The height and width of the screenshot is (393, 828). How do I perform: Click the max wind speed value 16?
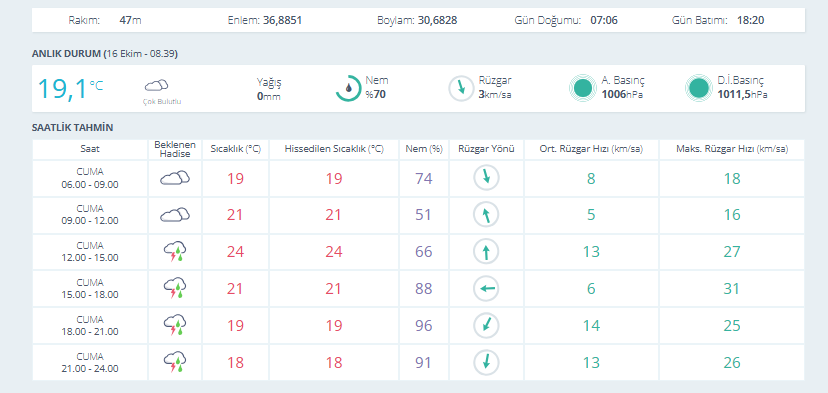pos(732,215)
